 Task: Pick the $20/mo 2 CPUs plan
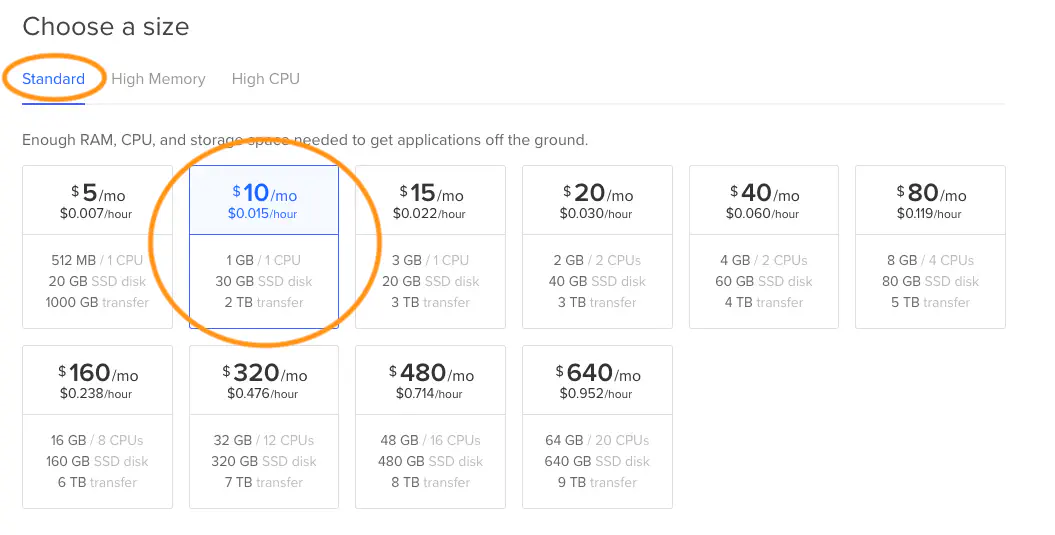[597, 246]
